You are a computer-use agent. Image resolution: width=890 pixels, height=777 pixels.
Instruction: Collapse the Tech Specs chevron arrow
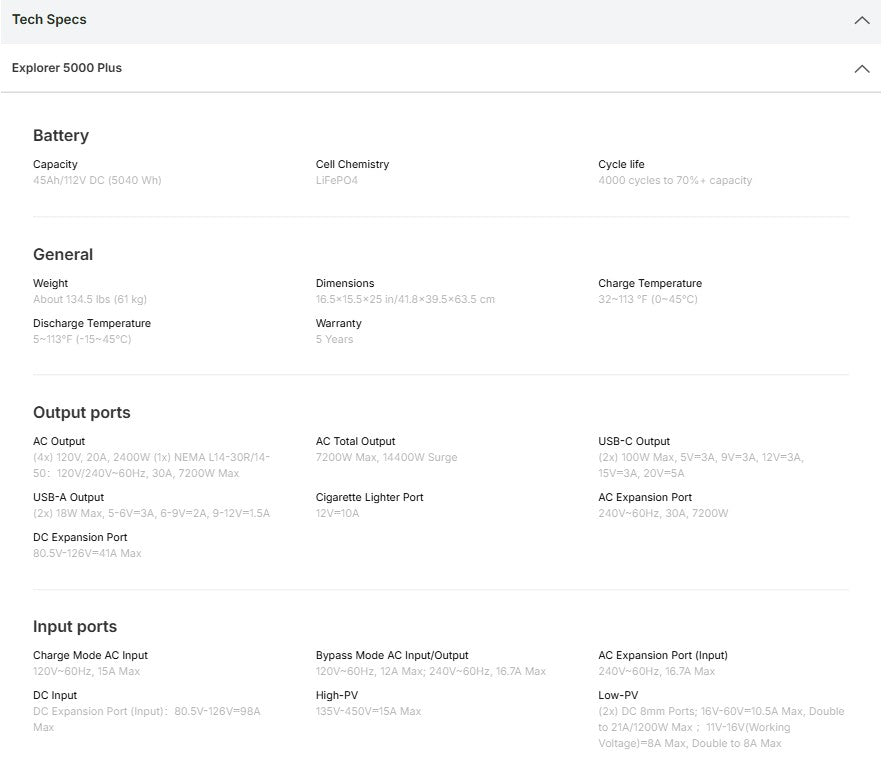click(861, 20)
